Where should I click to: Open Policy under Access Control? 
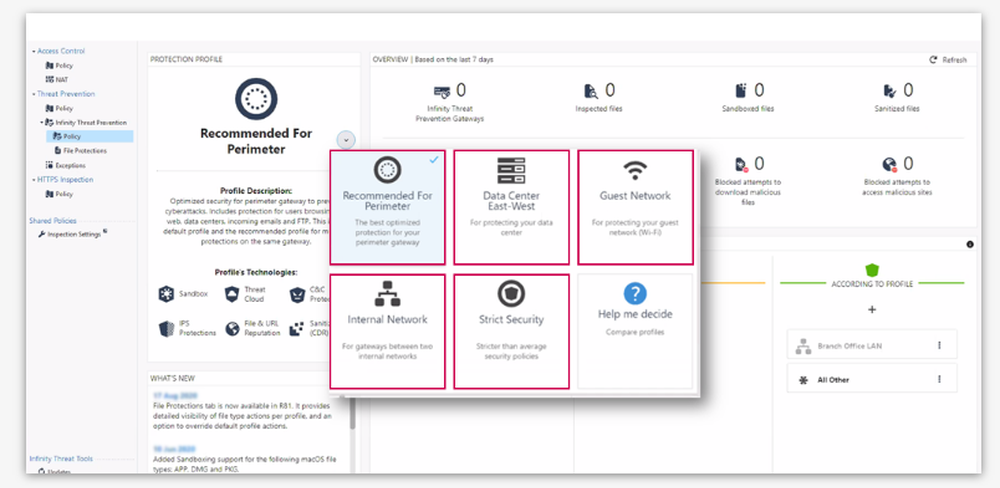(x=59, y=66)
